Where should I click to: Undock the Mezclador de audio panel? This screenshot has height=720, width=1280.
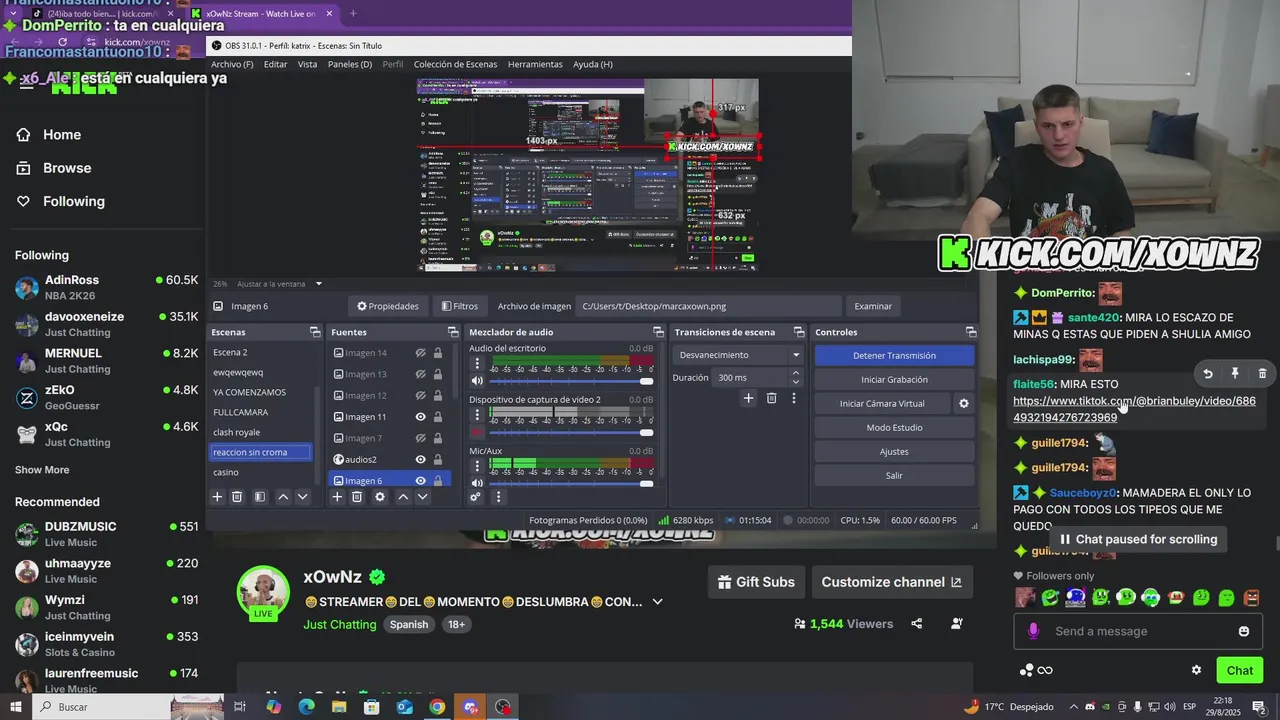[658, 332]
